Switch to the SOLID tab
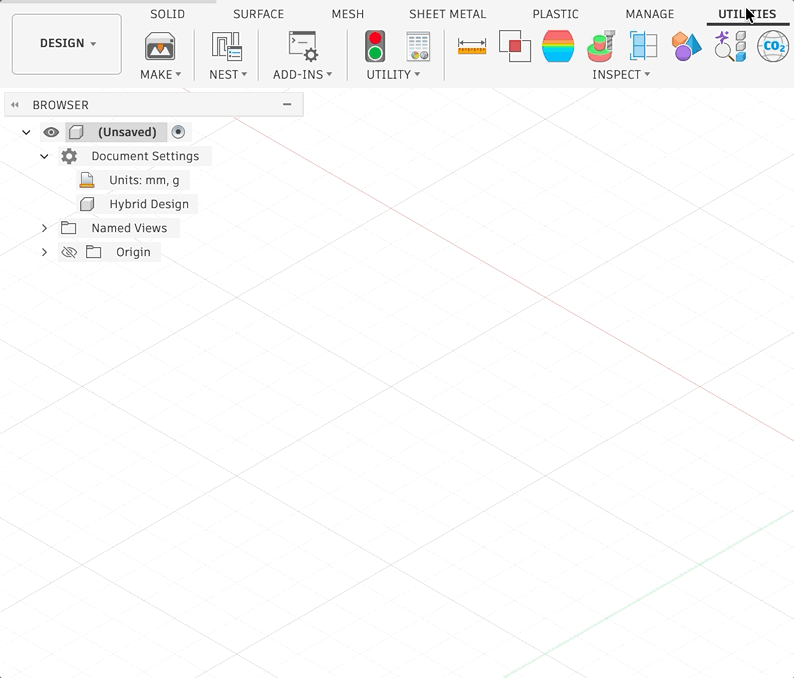The width and height of the screenshot is (794, 678). coord(168,14)
